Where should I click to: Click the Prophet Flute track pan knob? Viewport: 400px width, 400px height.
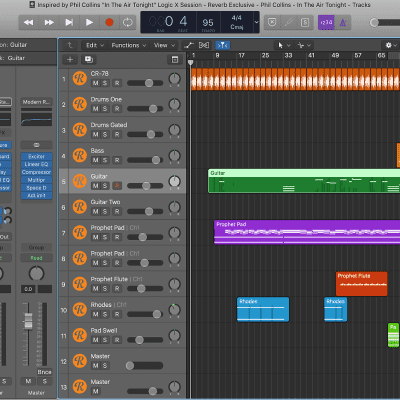pos(174,284)
